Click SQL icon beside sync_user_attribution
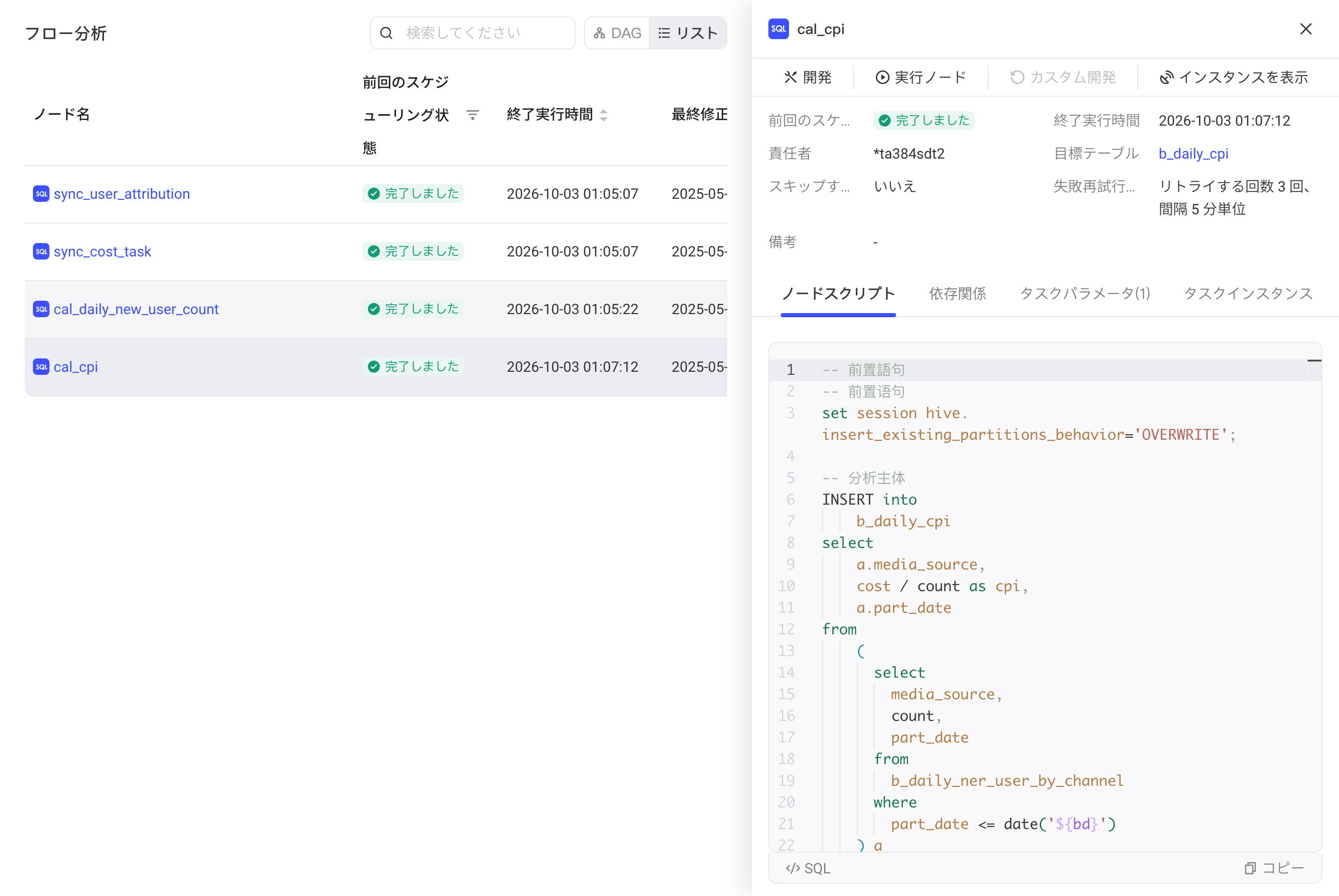Viewport: 1339px width, 896px height. coord(41,194)
